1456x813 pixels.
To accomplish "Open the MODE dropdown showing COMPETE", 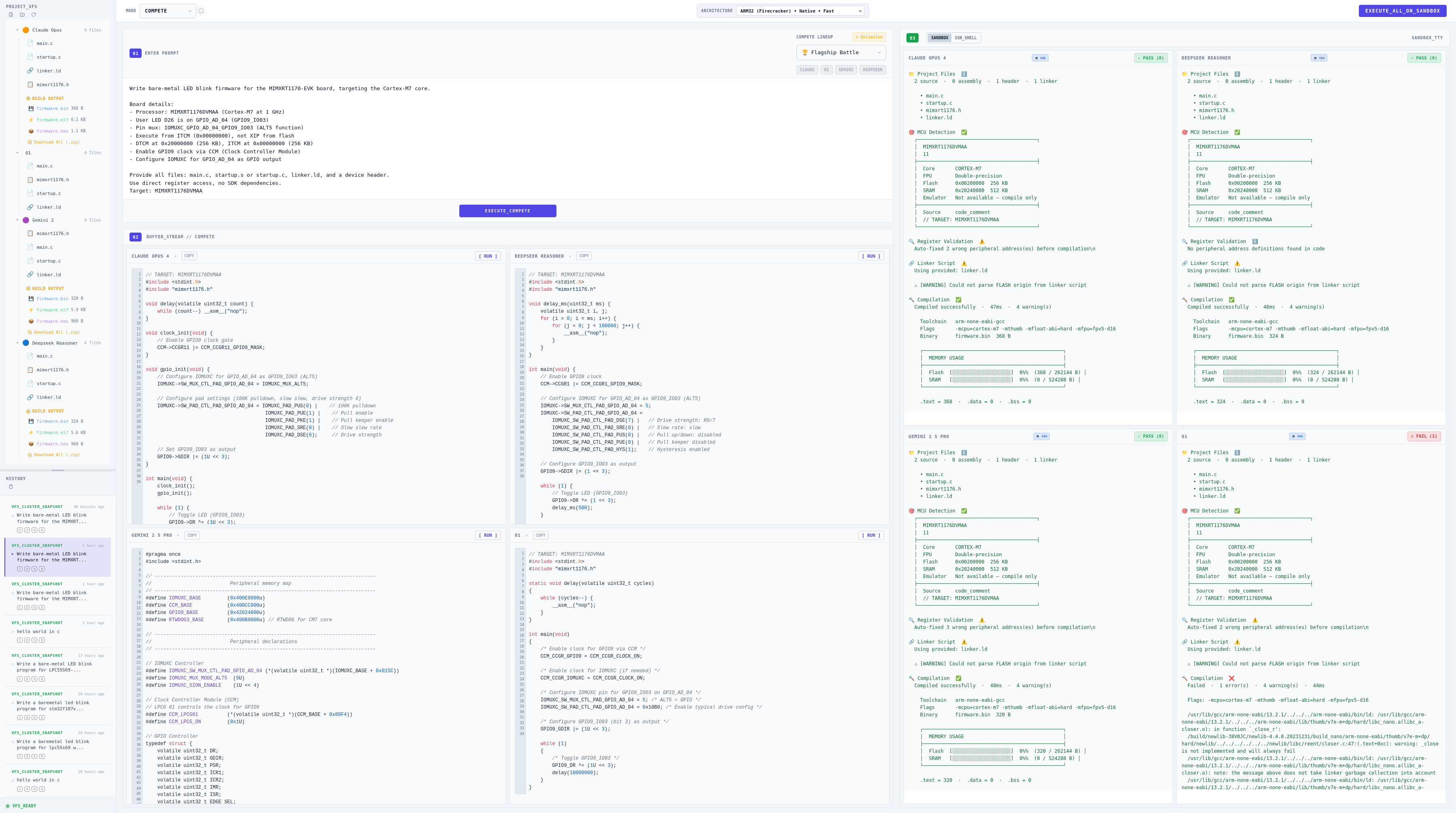I will tap(167, 11).
